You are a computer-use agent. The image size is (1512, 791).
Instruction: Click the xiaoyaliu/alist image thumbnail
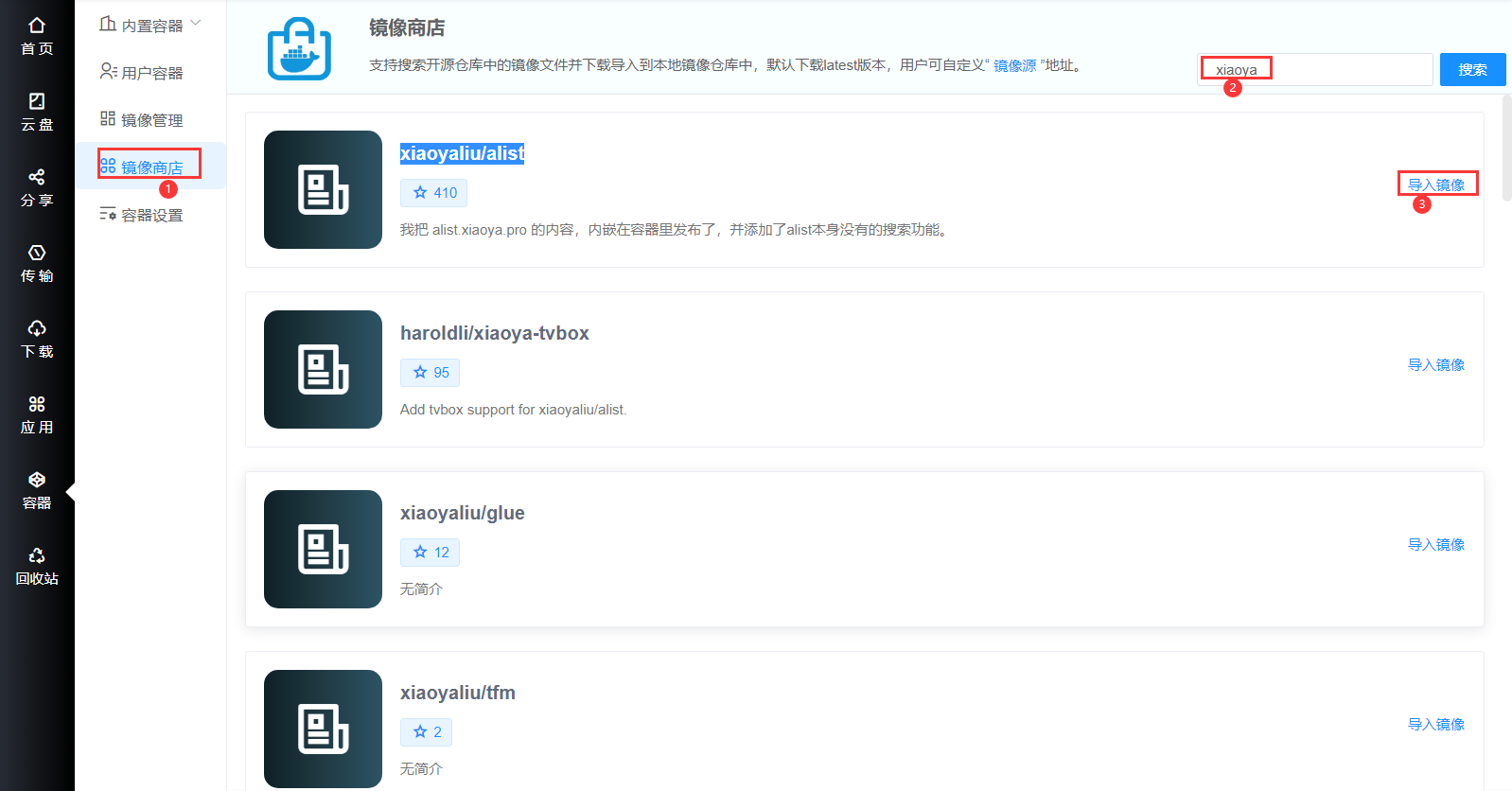323,189
